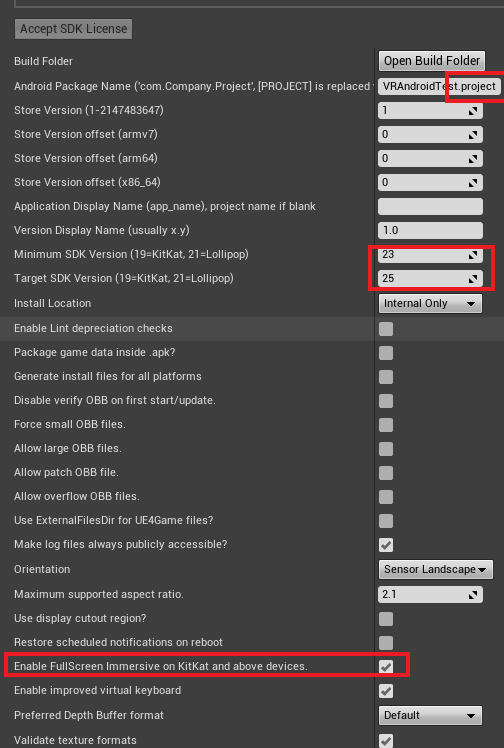This screenshot has height=748, width=504.
Task: Edit the Store Version offset (x86_64) field
Action: point(430,182)
